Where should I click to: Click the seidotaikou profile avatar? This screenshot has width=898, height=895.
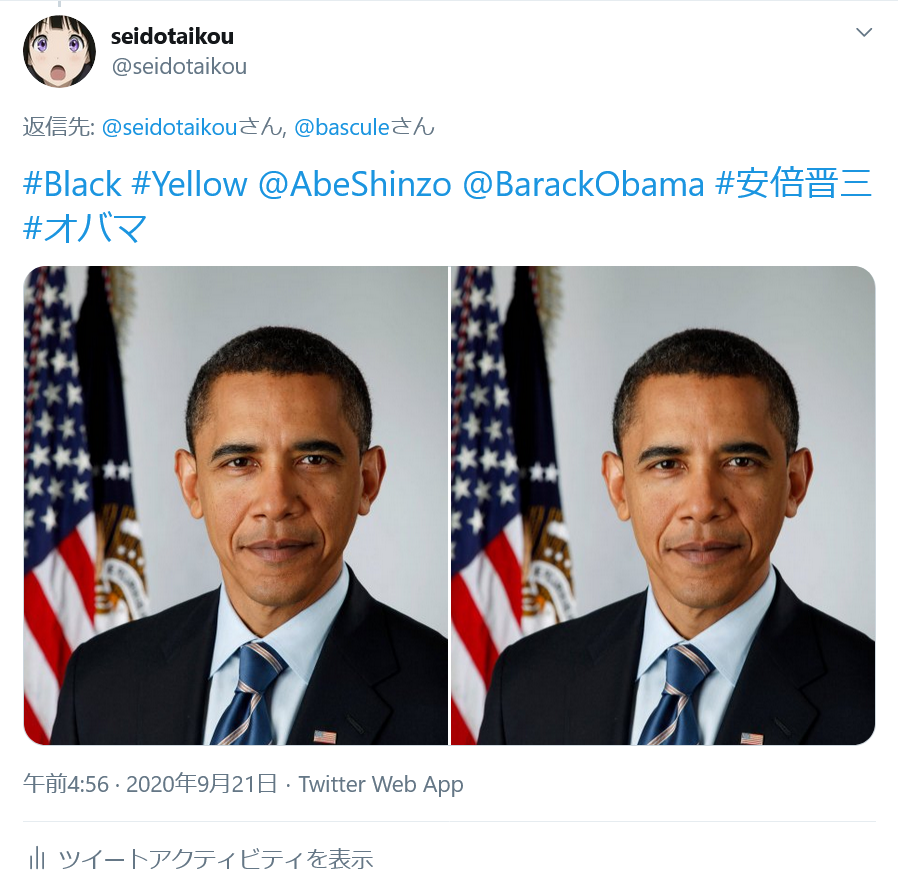click(x=59, y=52)
